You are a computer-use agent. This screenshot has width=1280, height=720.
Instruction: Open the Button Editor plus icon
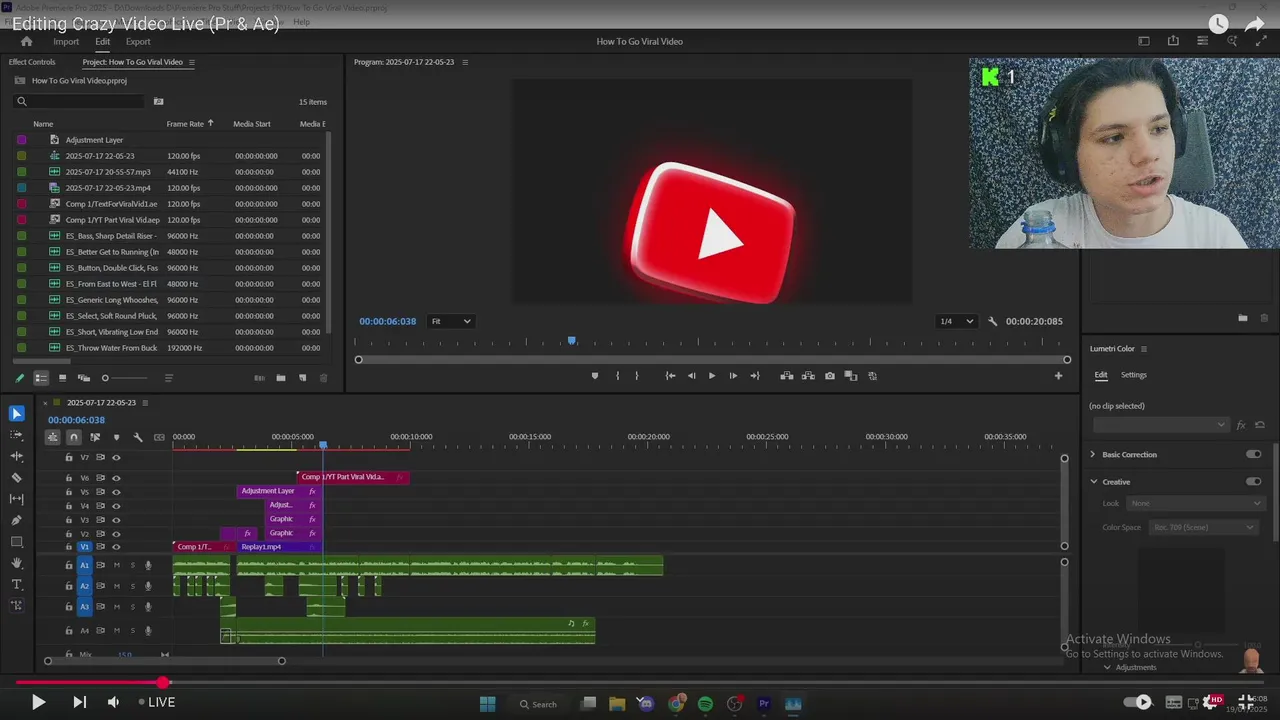[x=1058, y=376]
